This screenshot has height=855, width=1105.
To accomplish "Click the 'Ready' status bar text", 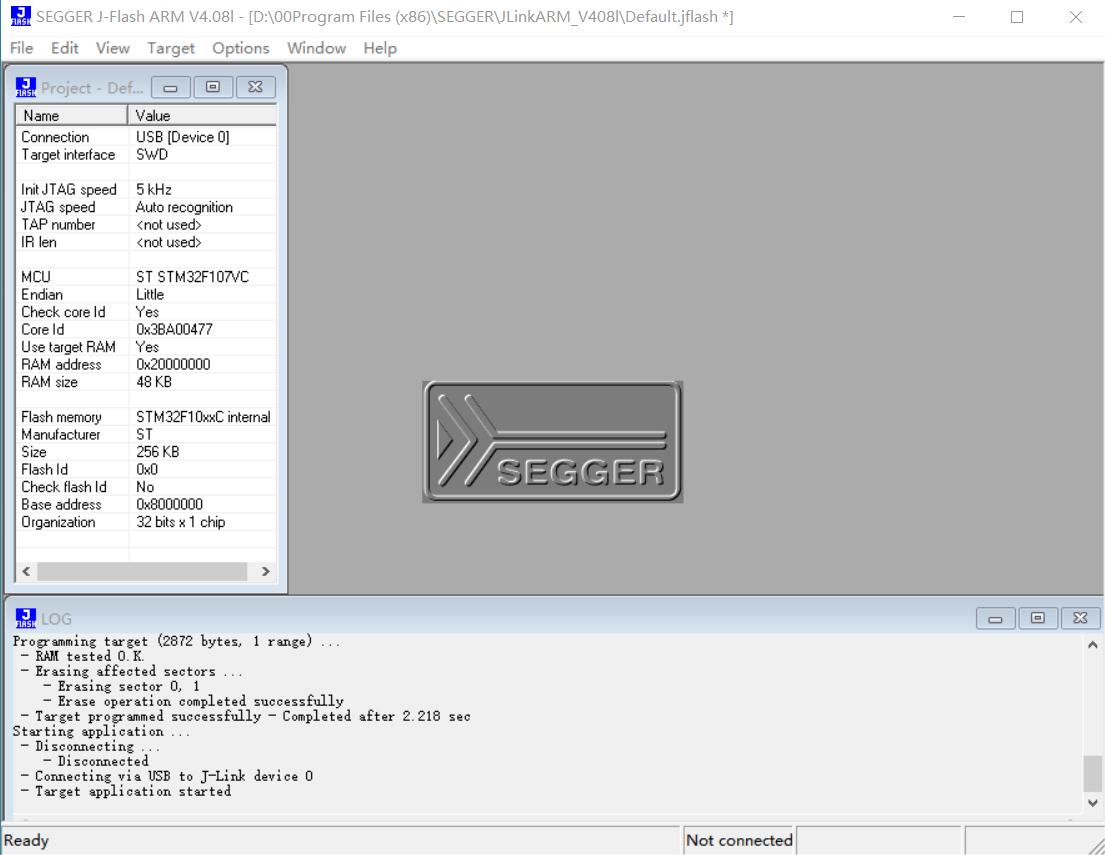I will (26, 840).
